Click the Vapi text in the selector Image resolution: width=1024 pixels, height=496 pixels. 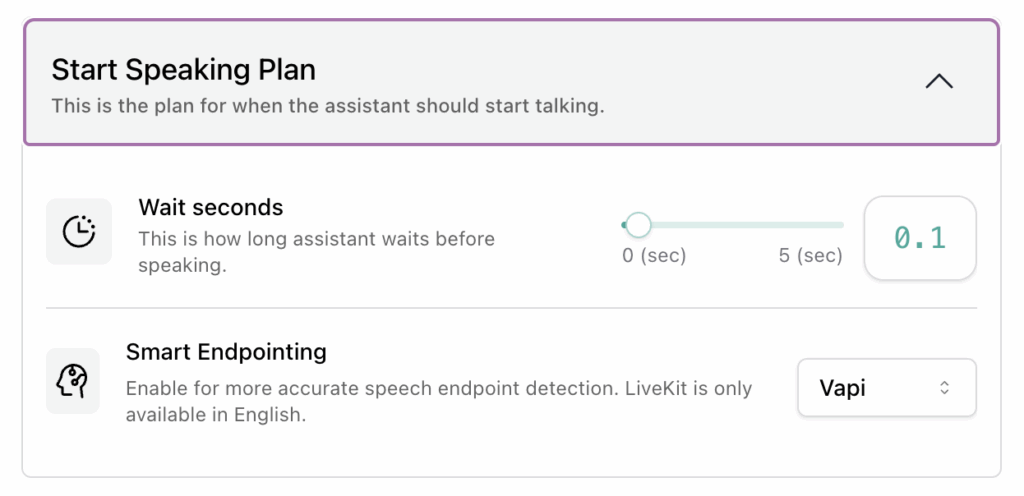point(842,388)
